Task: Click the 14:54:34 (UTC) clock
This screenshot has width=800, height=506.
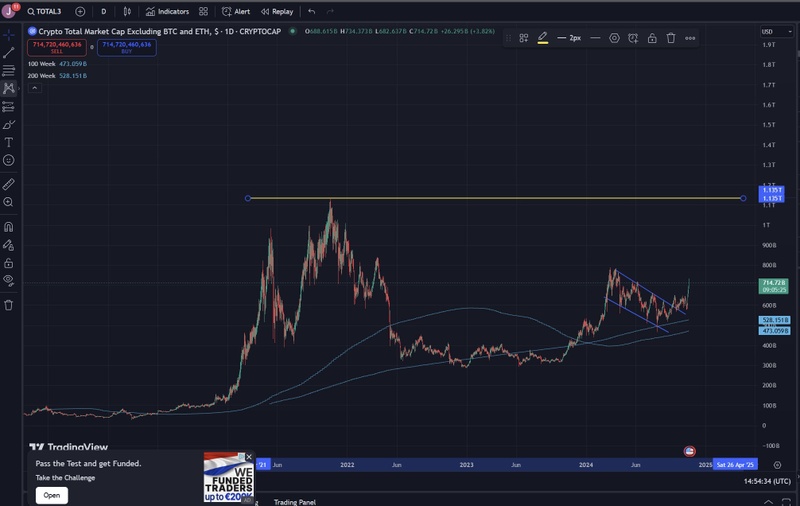Action: coord(767,481)
